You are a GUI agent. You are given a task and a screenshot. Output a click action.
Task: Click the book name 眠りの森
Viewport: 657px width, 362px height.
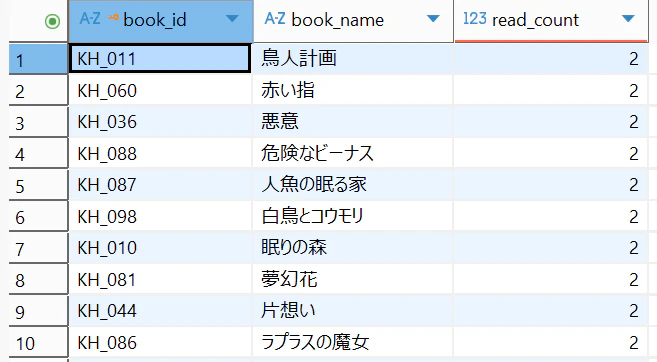pos(294,247)
